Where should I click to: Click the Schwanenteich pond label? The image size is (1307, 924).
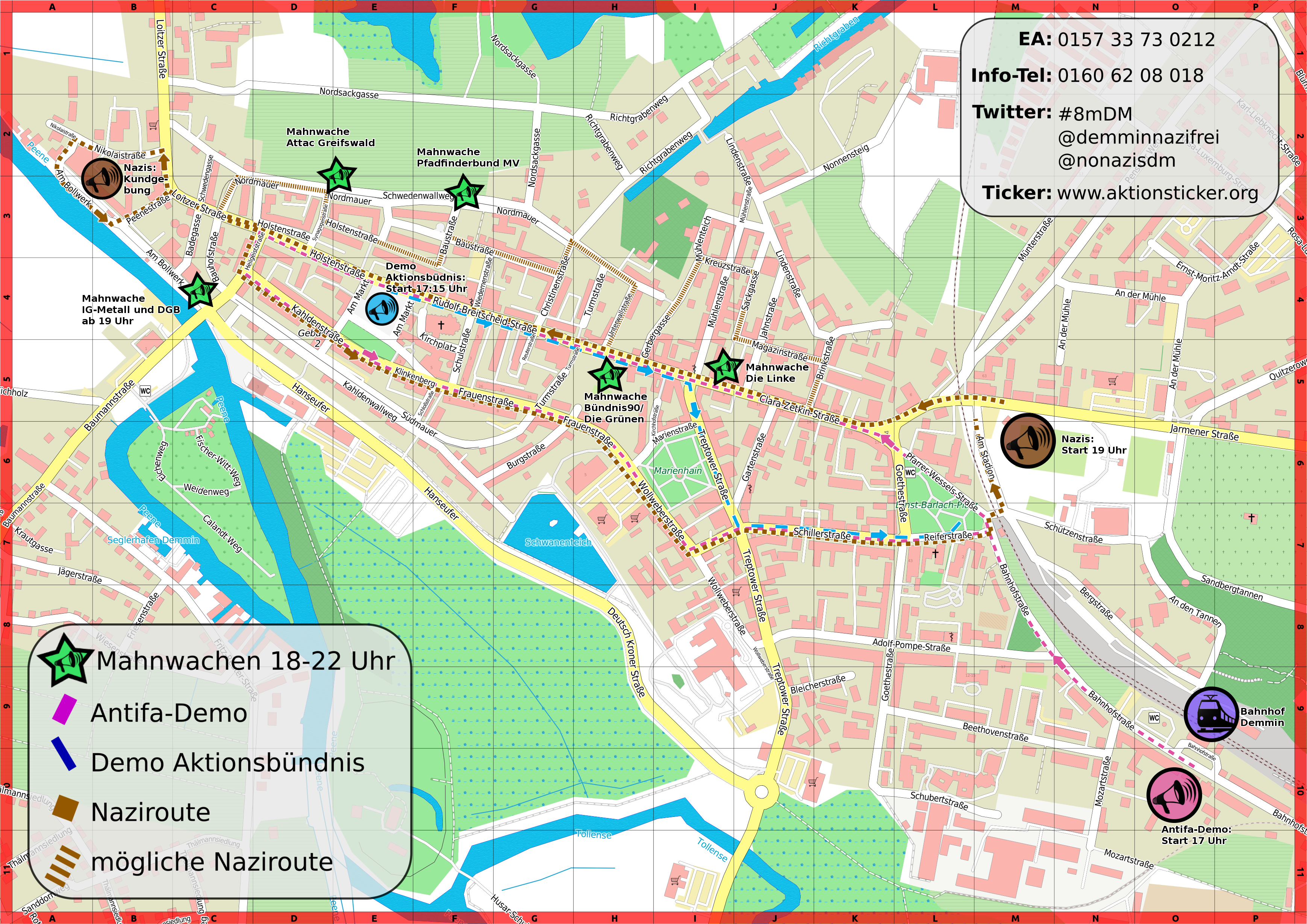pos(558,542)
